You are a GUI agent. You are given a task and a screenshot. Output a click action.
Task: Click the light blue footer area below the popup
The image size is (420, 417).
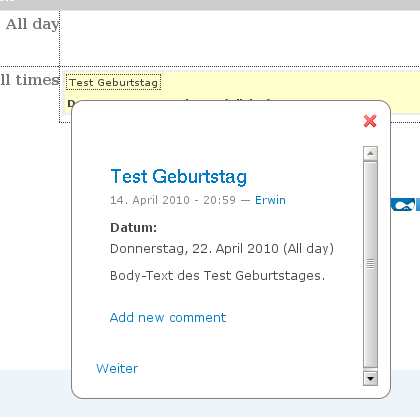pos(35,393)
